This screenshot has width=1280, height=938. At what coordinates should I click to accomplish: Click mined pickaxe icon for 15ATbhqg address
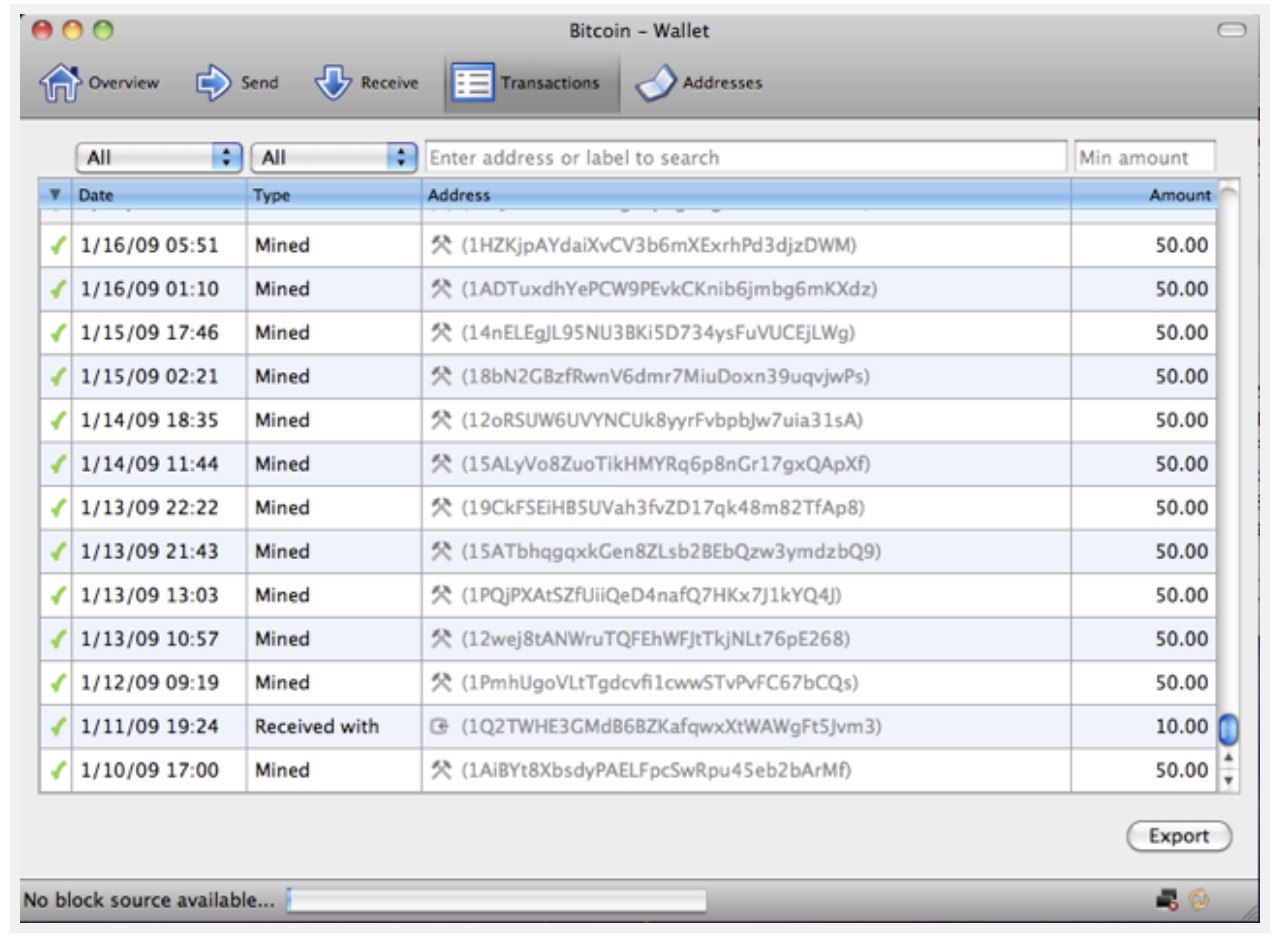pos(441,552)
